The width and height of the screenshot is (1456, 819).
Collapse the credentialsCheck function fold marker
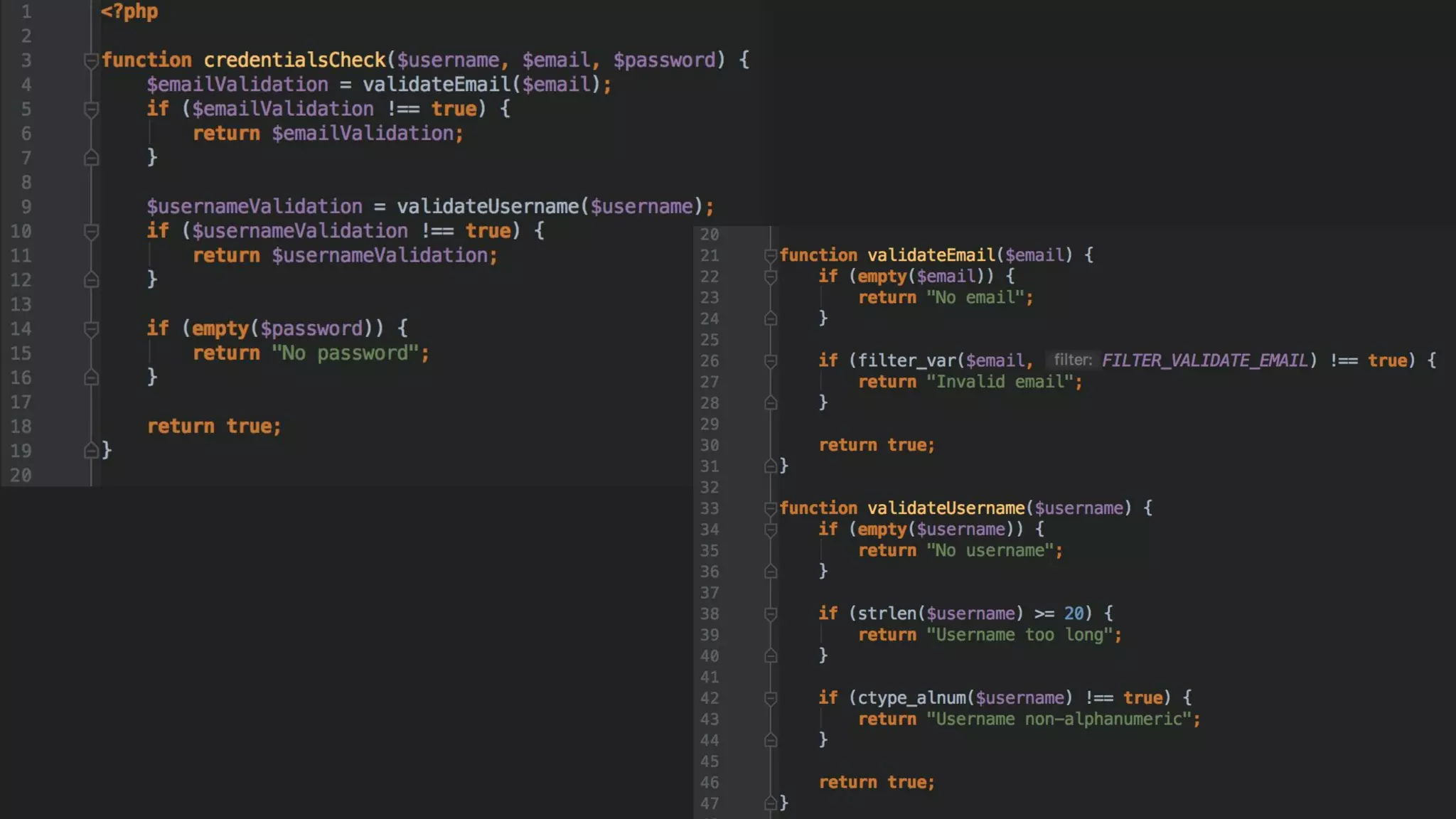(91, 61)
